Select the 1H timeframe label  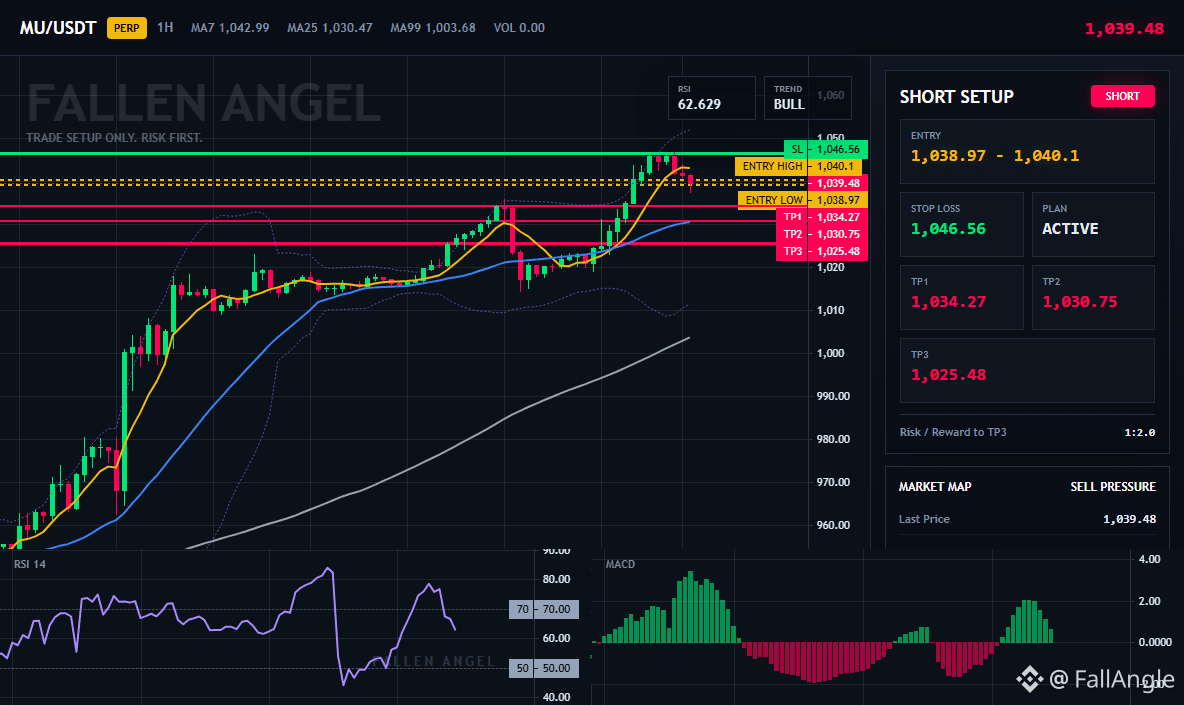point(165,28)
